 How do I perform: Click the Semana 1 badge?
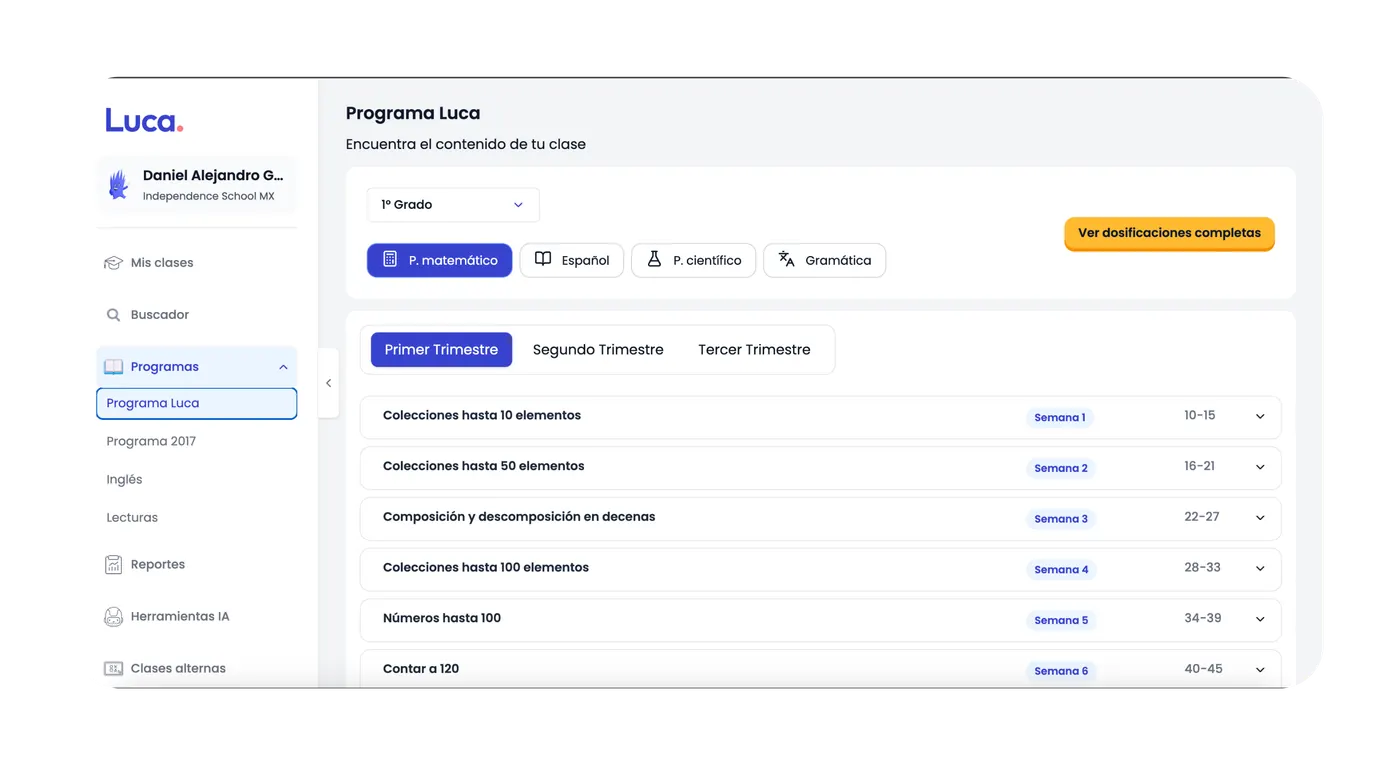tap(1060, 418)
